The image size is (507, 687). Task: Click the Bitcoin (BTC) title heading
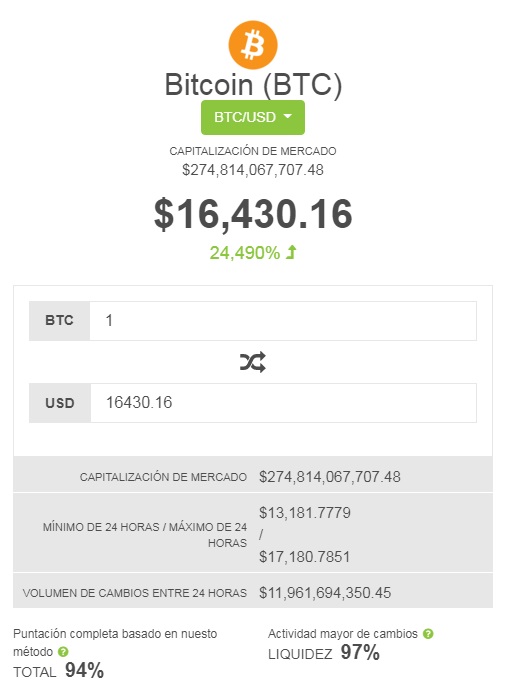coord(253,85)
